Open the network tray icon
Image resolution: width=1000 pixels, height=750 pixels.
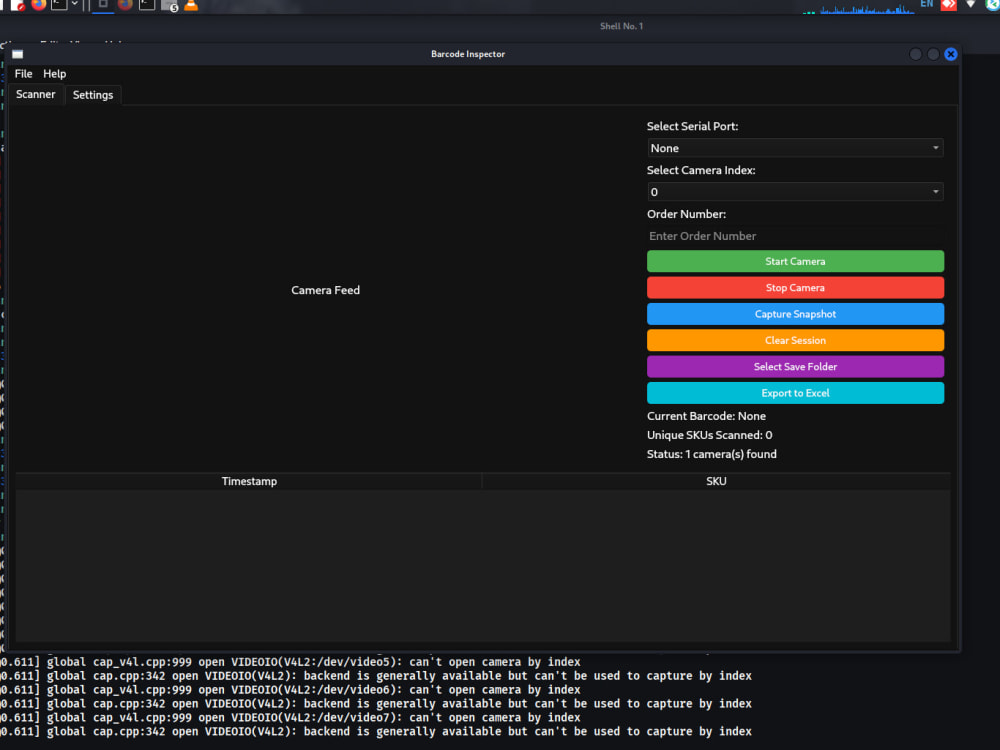(x=971, y=4)
